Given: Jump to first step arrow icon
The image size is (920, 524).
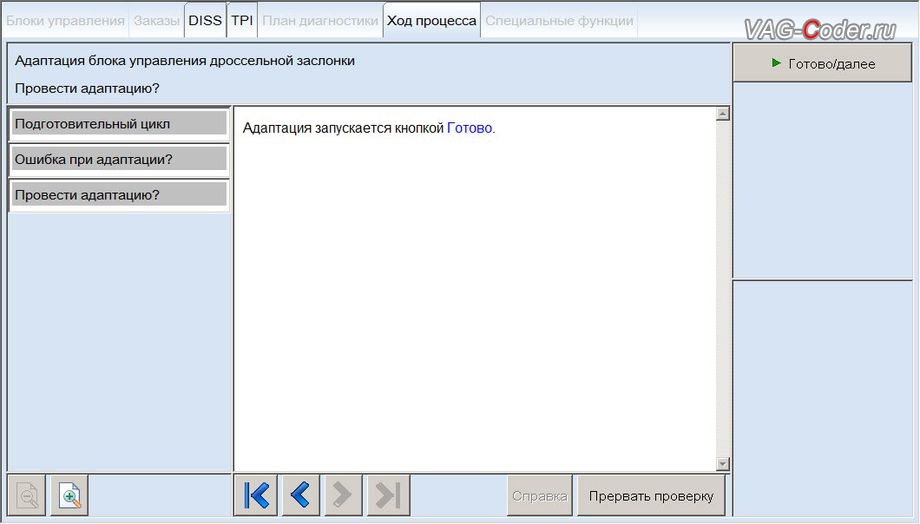Looking at the screenshot, I should [x=256, y=495].
